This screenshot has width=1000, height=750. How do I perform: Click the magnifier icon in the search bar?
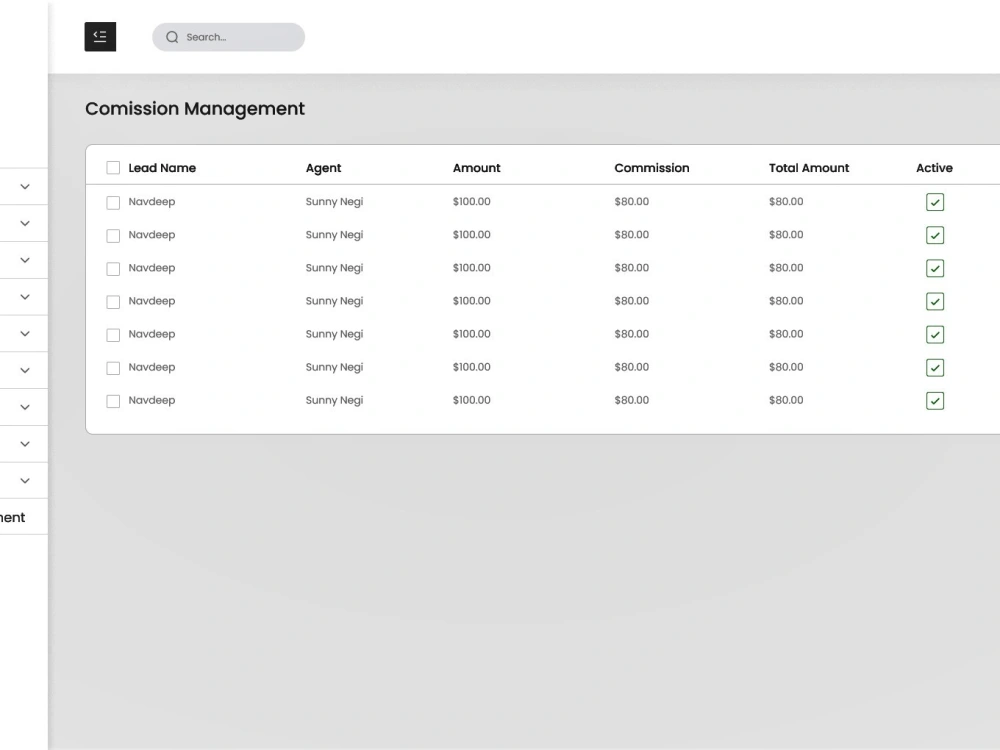click(172, 37)
